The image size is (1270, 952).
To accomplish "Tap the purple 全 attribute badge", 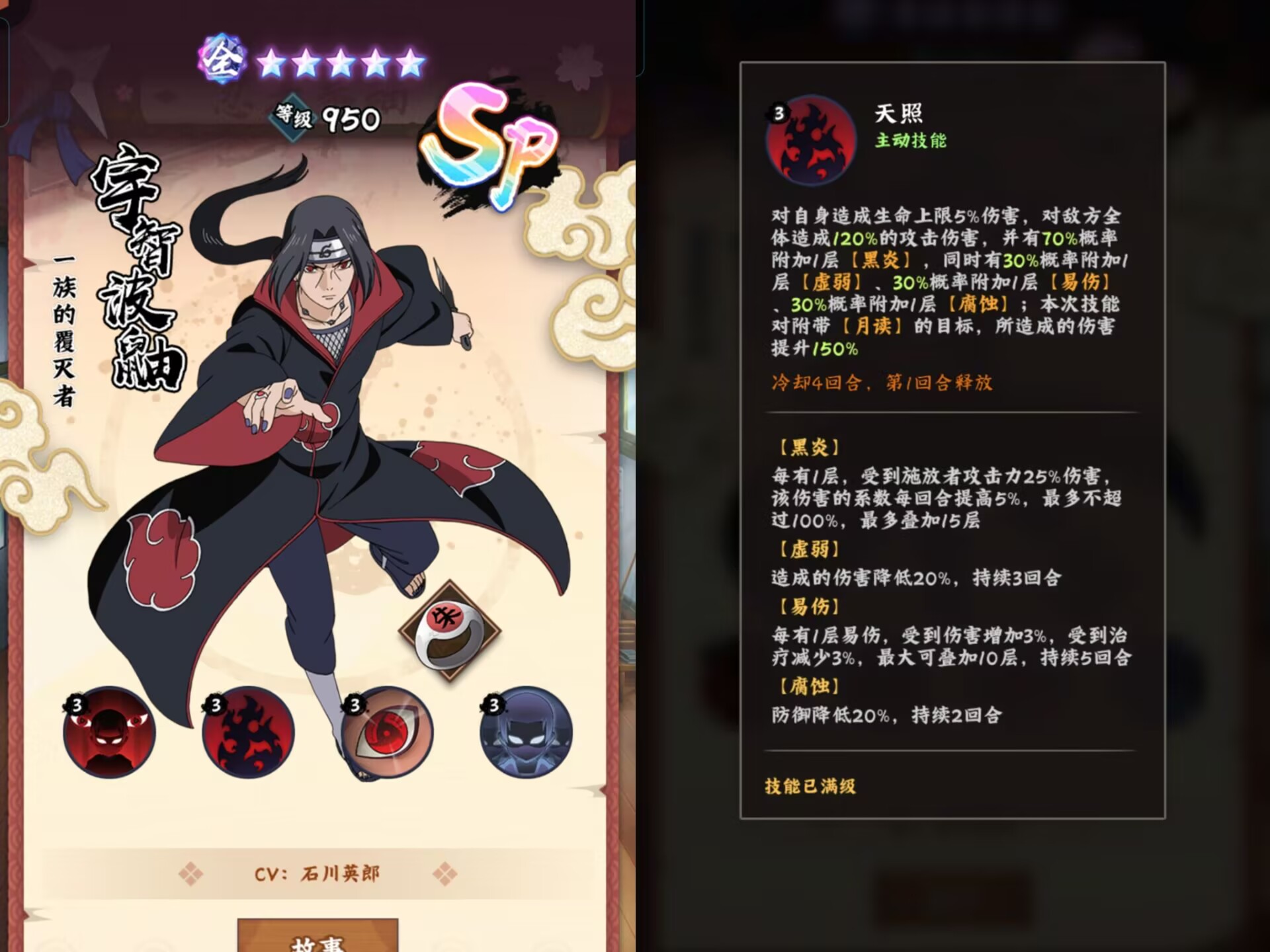I will (222, 59).
